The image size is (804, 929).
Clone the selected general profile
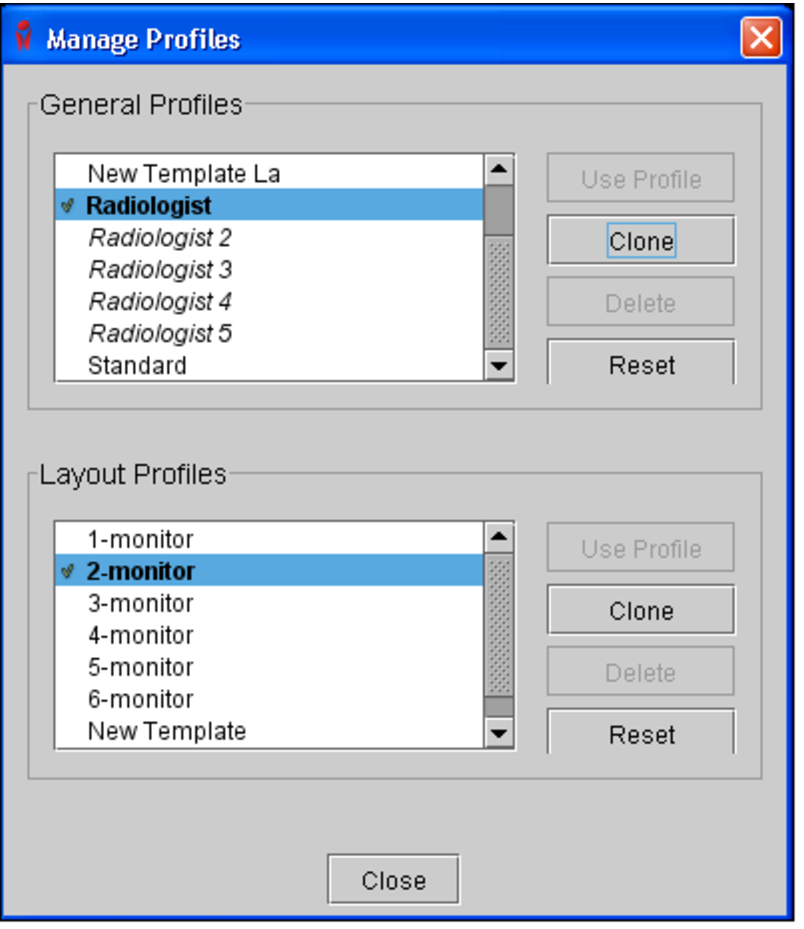click(641, 241)
